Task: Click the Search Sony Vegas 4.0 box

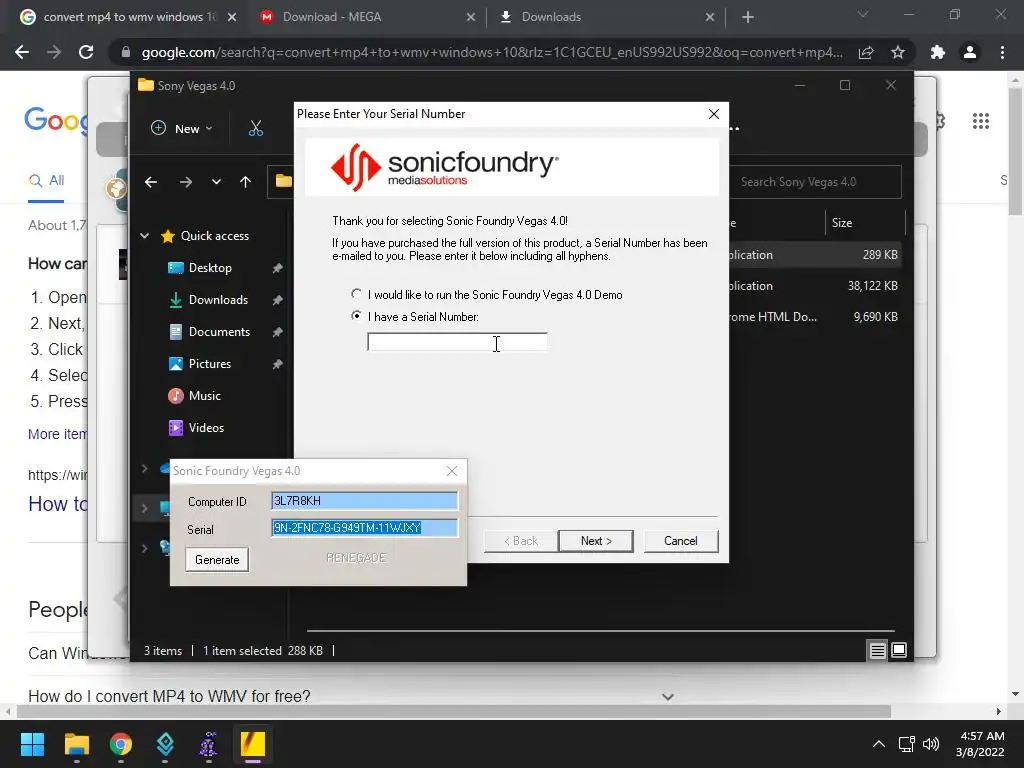Action: click(x=815, y=182)
